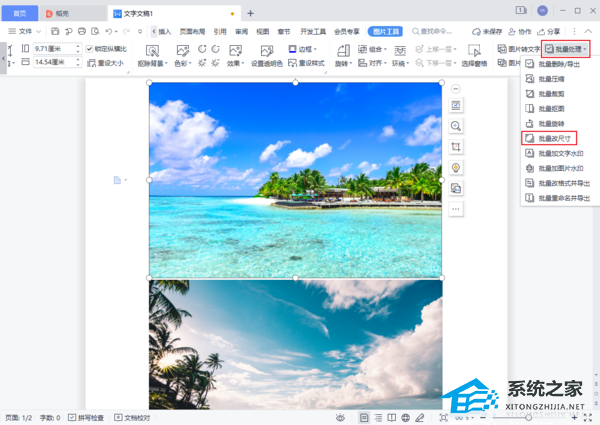Open new tab with the plus button
This screenshot has height=425, width=600.
pos(250,13)
